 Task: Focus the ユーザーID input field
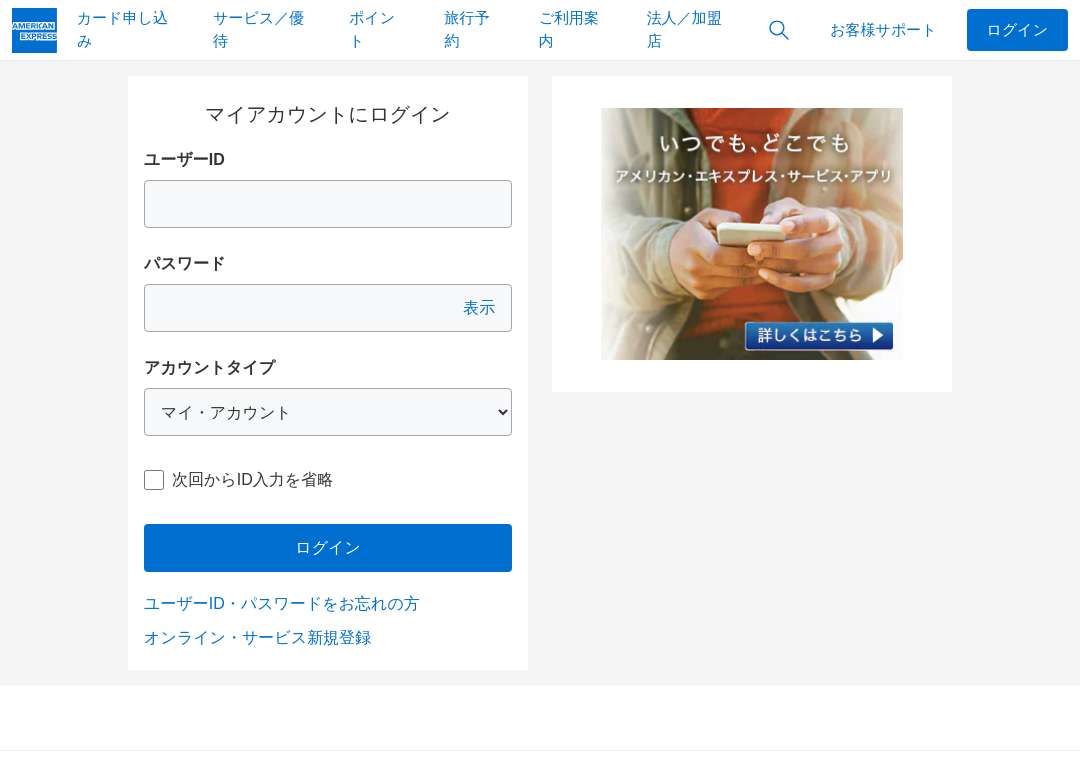328,204
